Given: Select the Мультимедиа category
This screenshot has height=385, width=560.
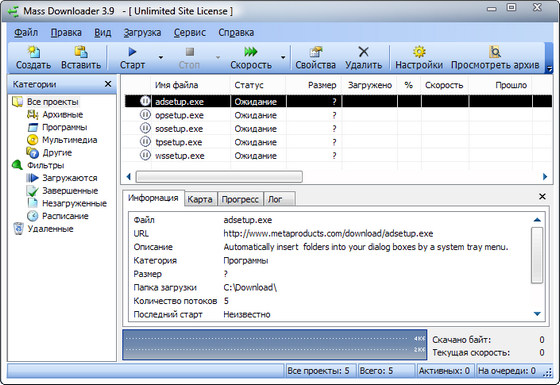Looking at the screenshot, I should coord(70,140).
